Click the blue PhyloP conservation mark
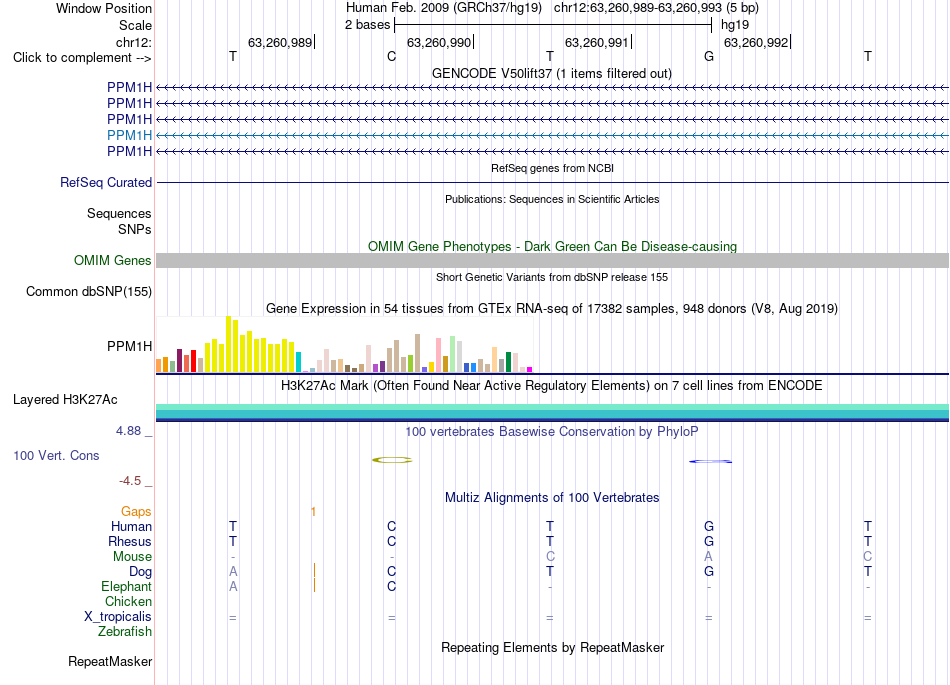Viewport: 950px width, 685px height. pyautogui.click(x=710, y=462)
